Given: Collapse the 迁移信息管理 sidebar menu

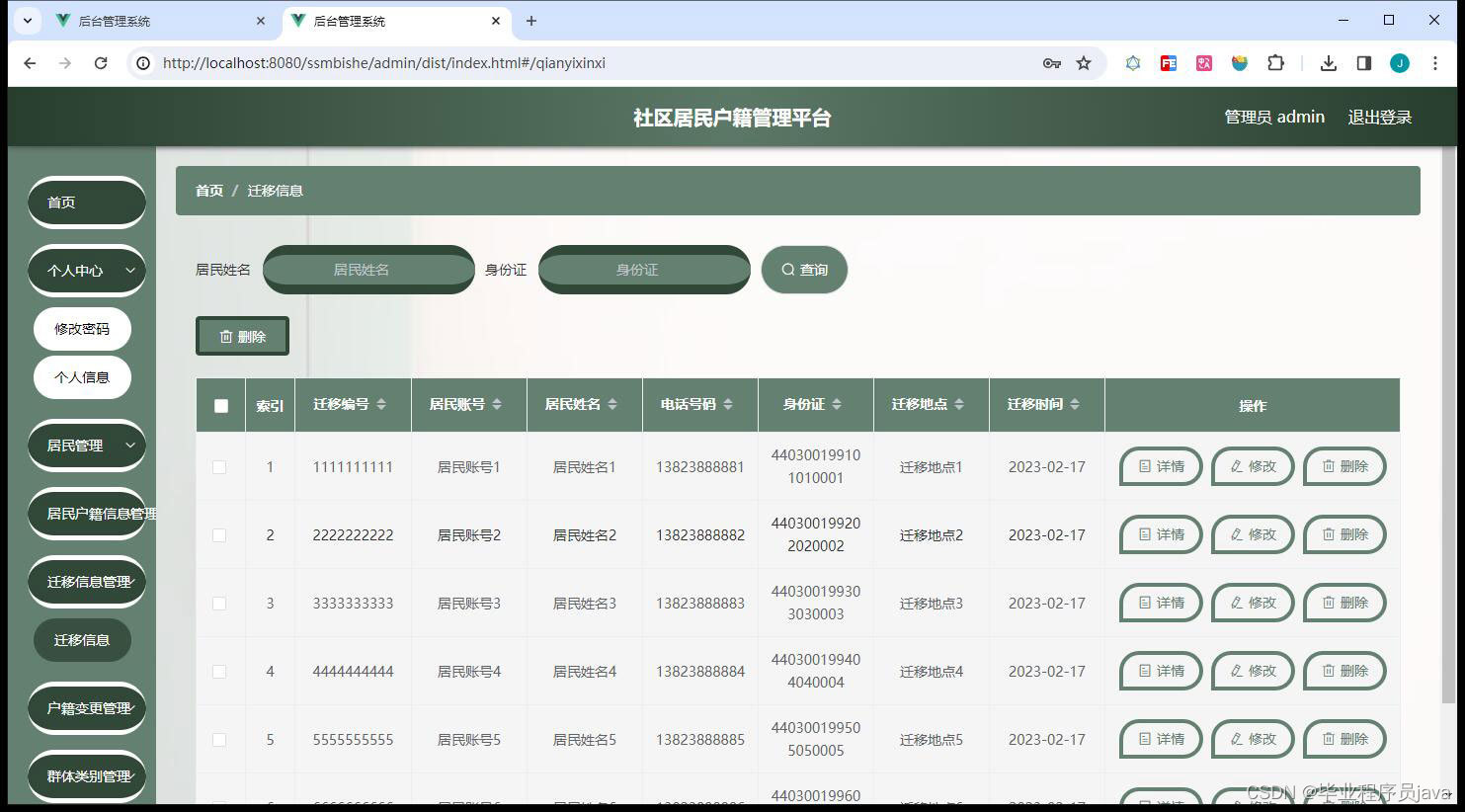Looking at the screenshot, I should click(x=87, y=582).
